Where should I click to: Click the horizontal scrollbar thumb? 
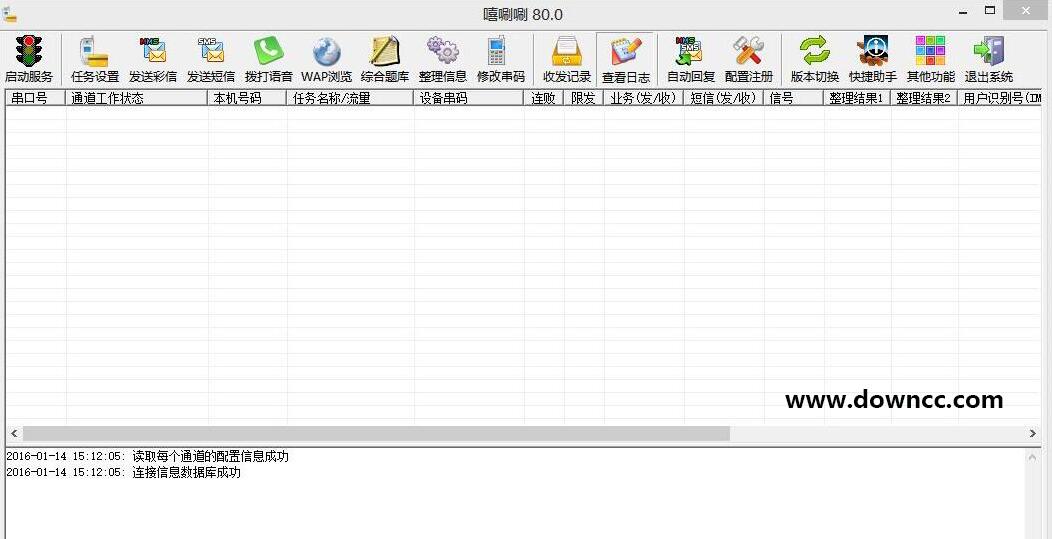pyautogui.click(x=376, y=434)
